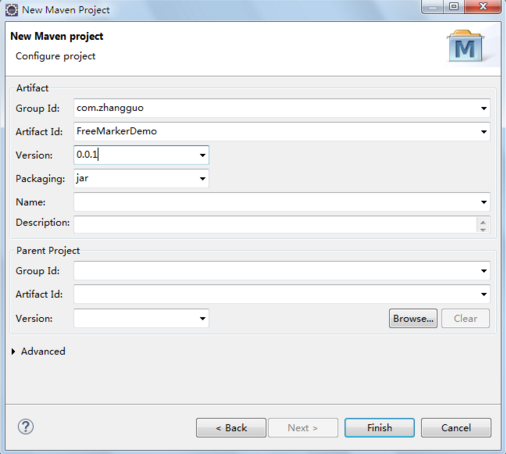This screenshot has width=506, height=454.
Task: Click the 'Parent Project' group label
Action: pyautogui.click(x=48, y=251)
